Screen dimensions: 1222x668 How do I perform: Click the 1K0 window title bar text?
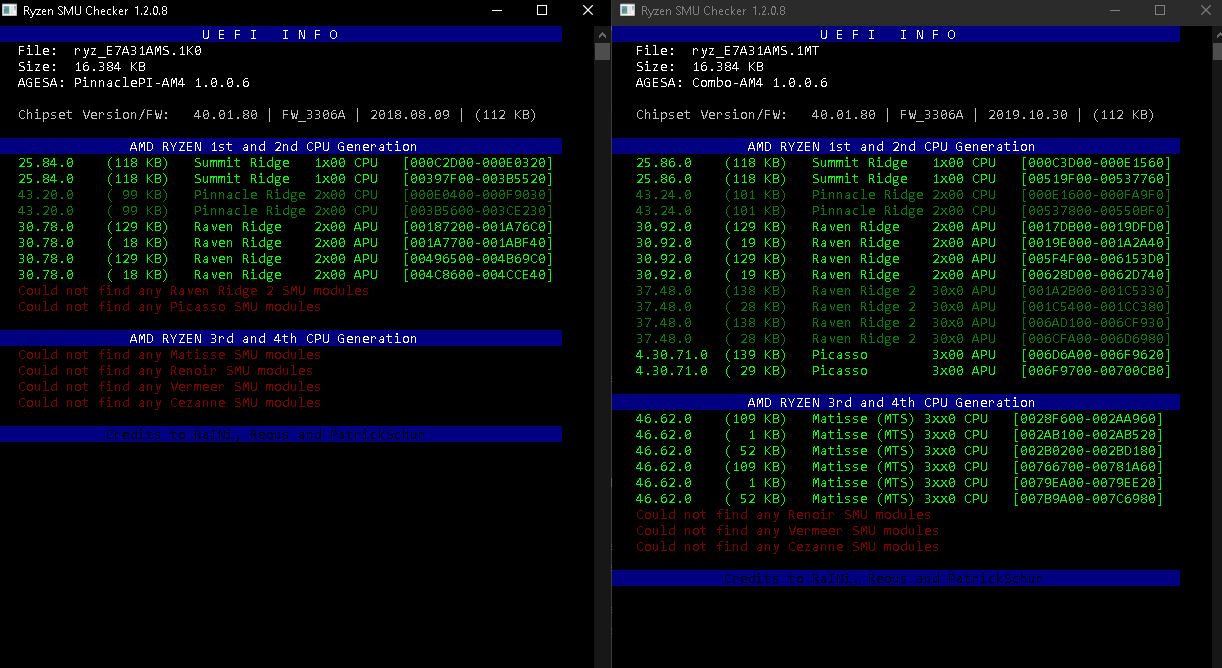pyautogui.click(x=96, y=10)
